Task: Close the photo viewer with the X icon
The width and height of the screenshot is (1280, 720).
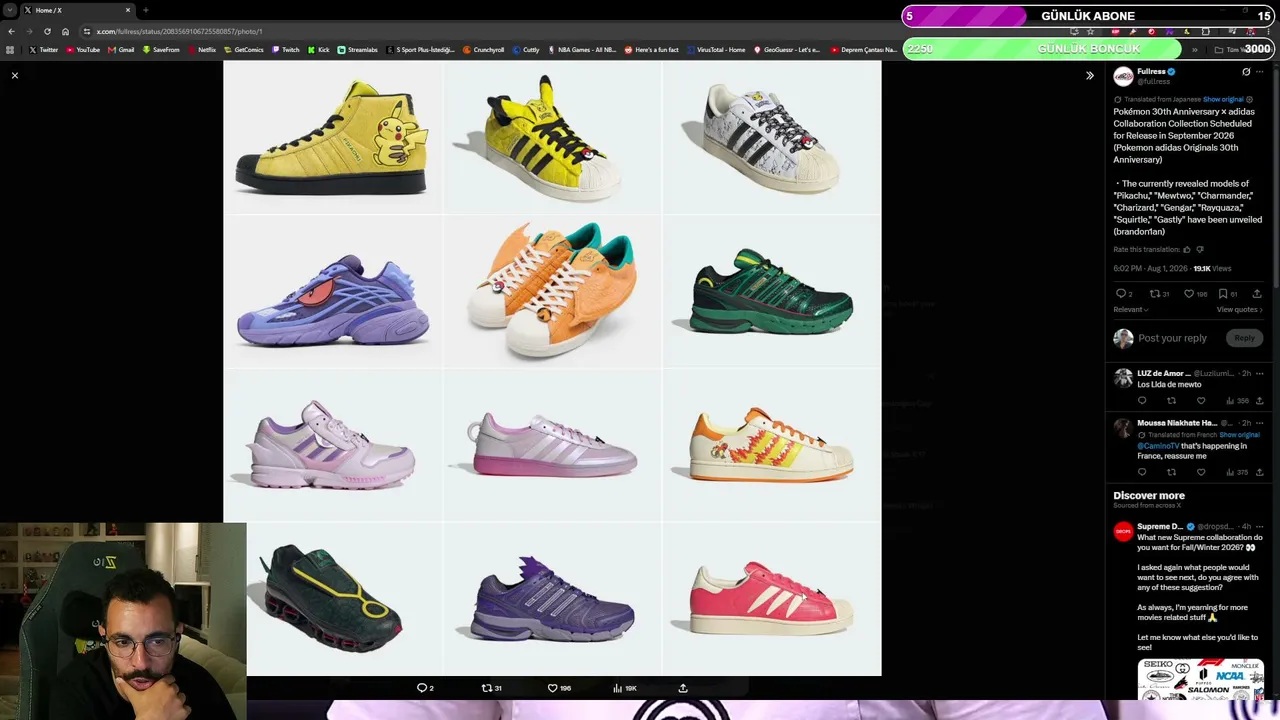Action: [x=15, y=75]
